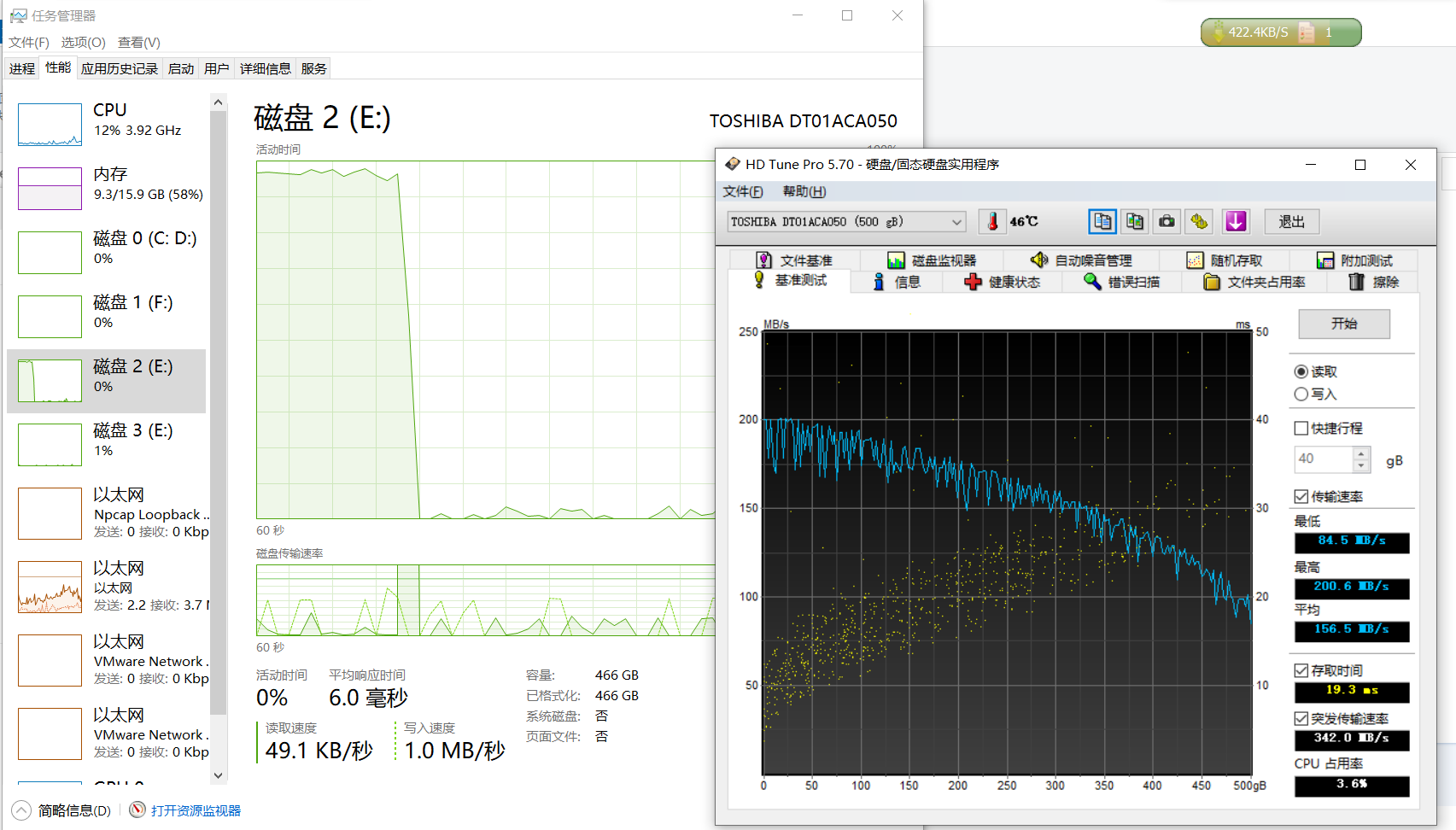Enable the 快捷行程 checkbox
Viewport: 1456px width, 830px height.
pyautogui.click(x=1301, y=428)
